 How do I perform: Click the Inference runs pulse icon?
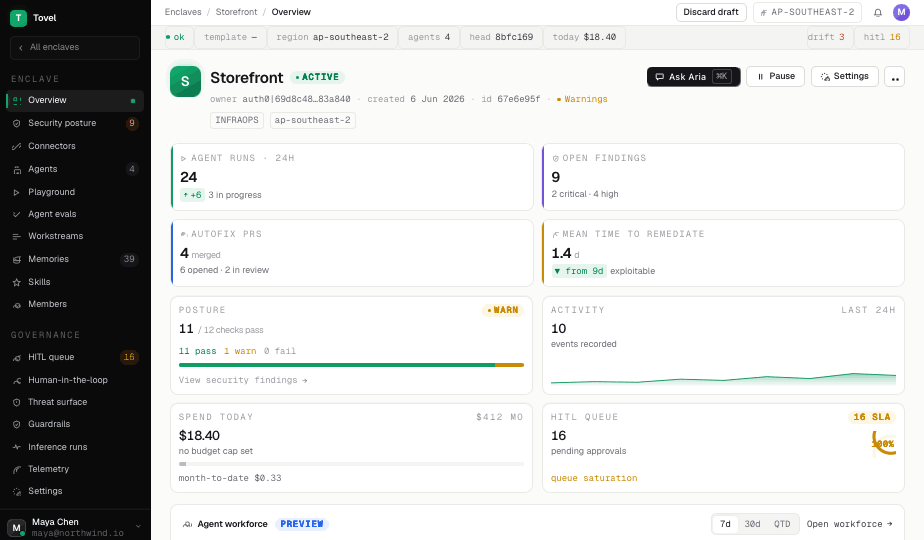pos(16,447)
